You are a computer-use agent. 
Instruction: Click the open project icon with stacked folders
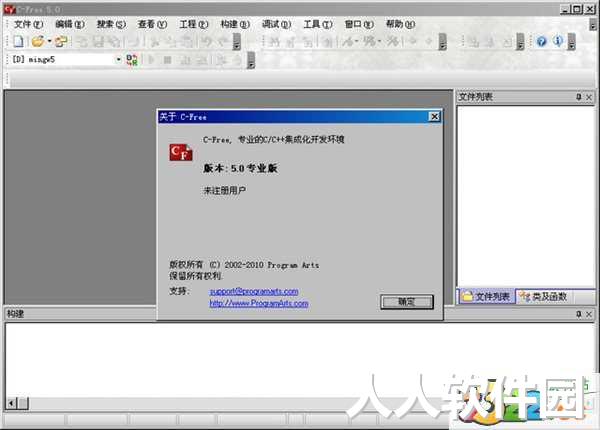coord(61,41)
